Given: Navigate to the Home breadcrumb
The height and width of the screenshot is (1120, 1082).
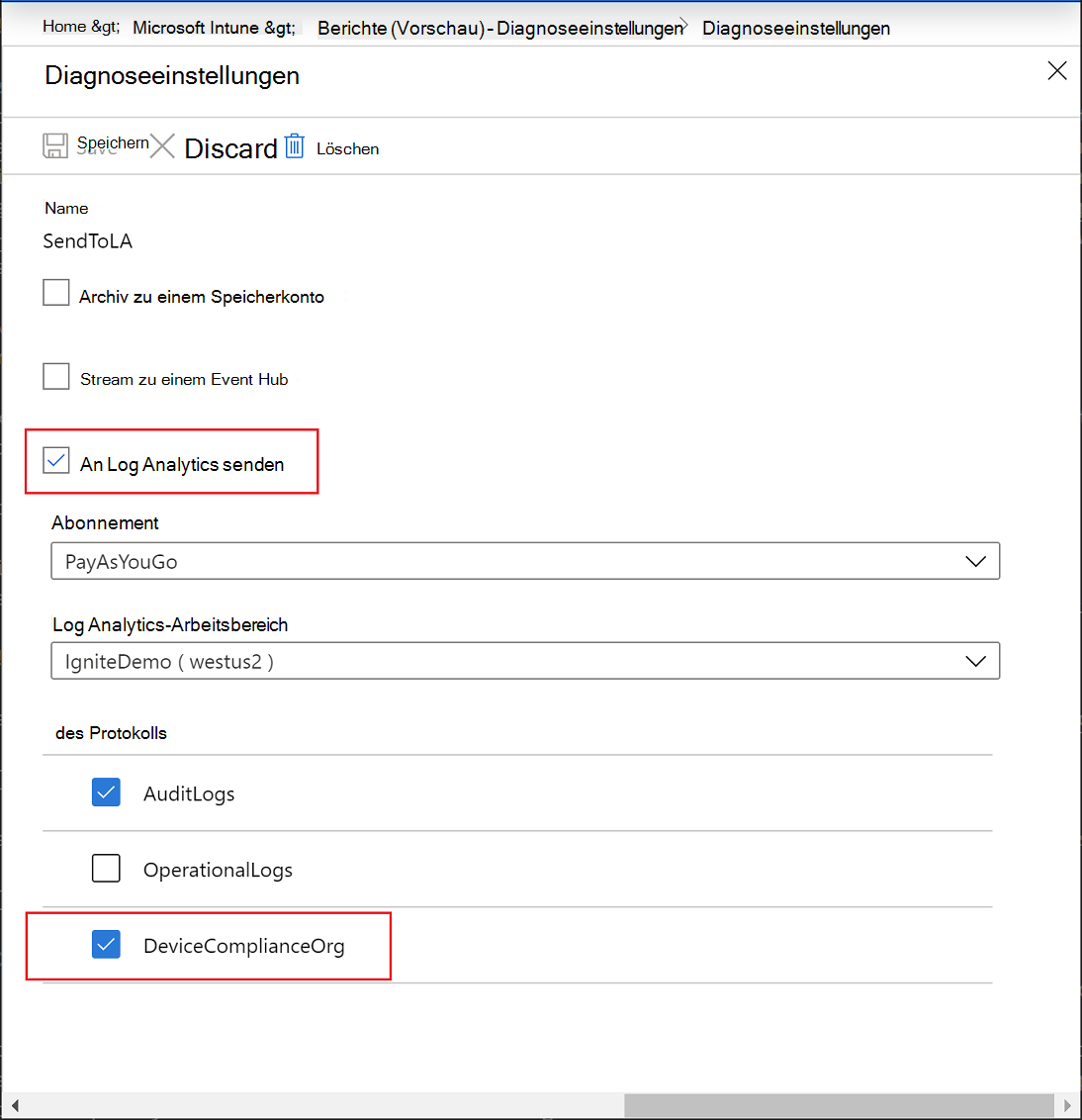Looking at the screenshot, I should [x=67, y=27].
